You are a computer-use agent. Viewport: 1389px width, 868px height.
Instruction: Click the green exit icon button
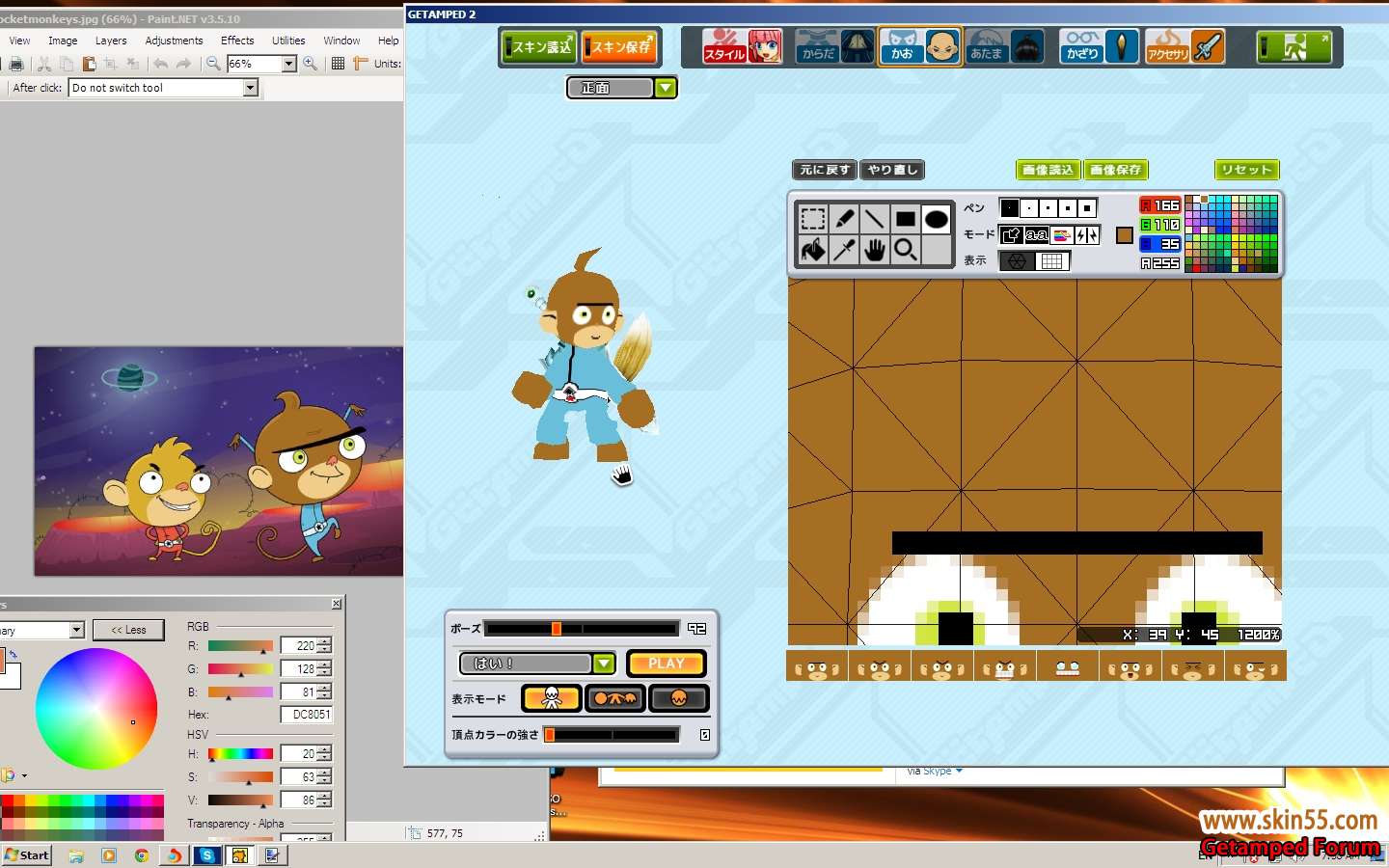[1294, 46]
